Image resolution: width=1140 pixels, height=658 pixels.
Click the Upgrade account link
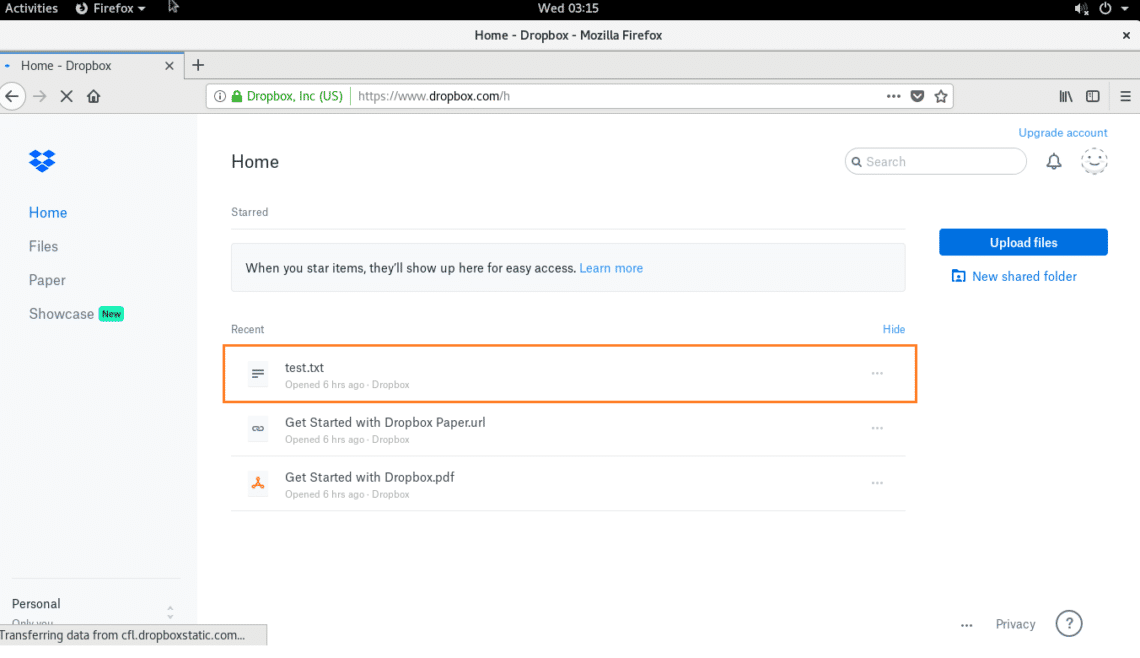coord(1062,133)
